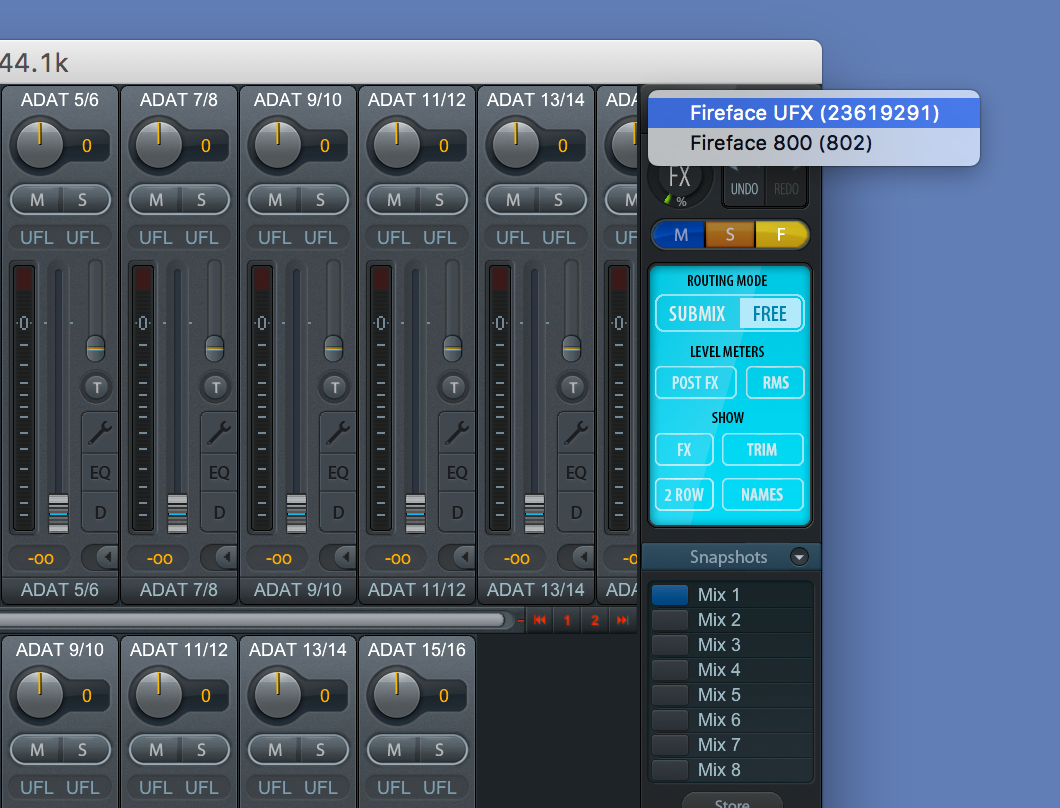Show EQ for upper-row ADAT 11/12
The image size is (1060, 808).
(457, 473)
